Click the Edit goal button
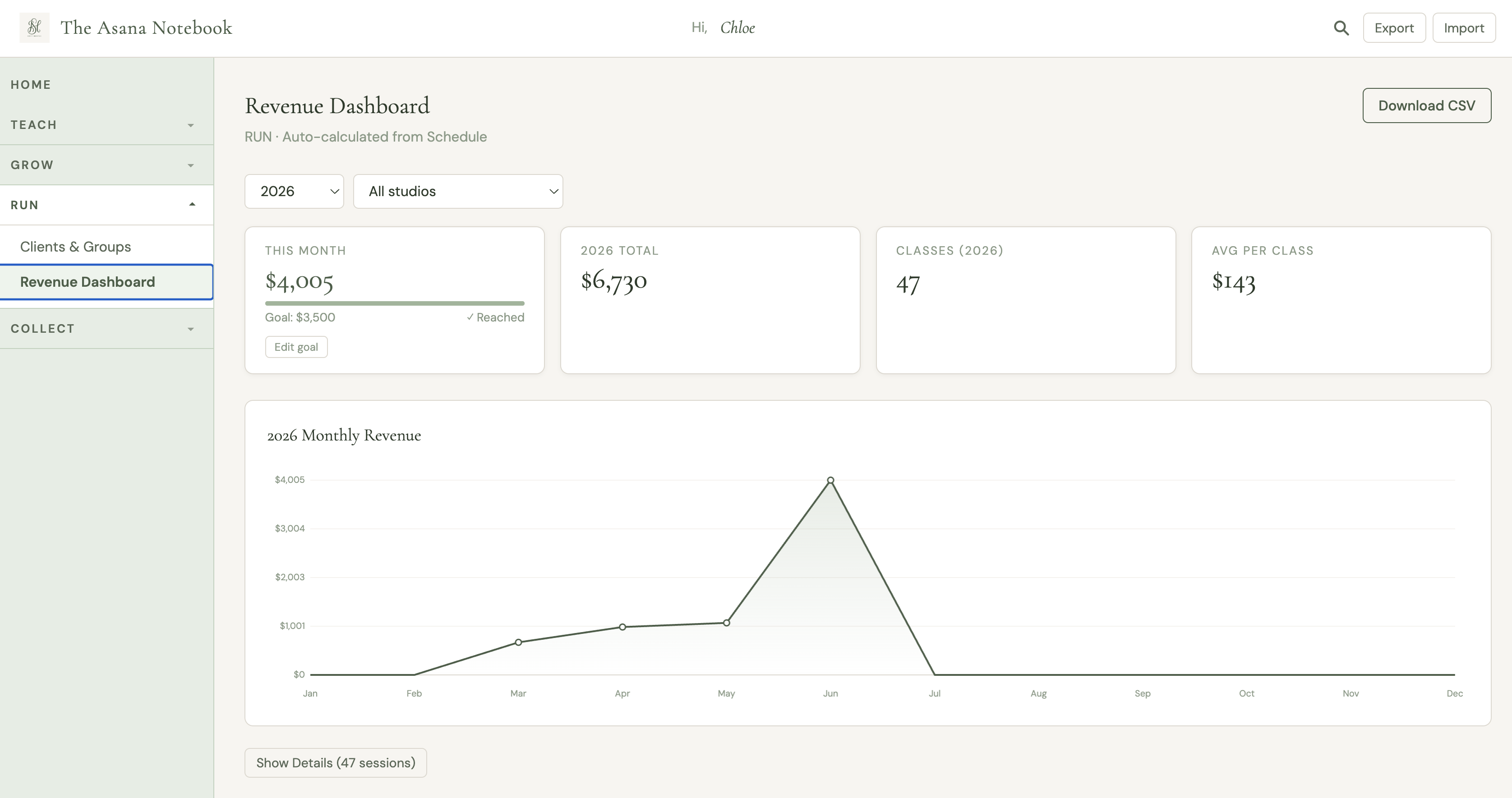This screenshot has width=1512, height=798. pyautogui.click(x=296, y=347)
